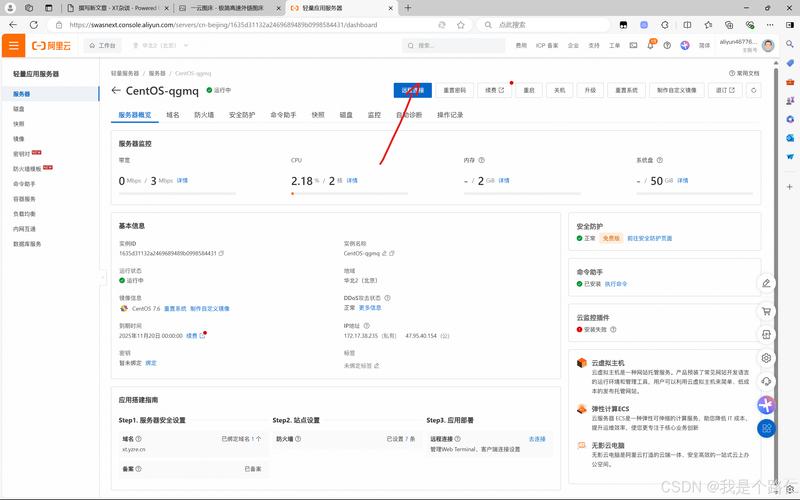
Task: Open 详情 link for bandwidth
Action: tap(182, 181)
